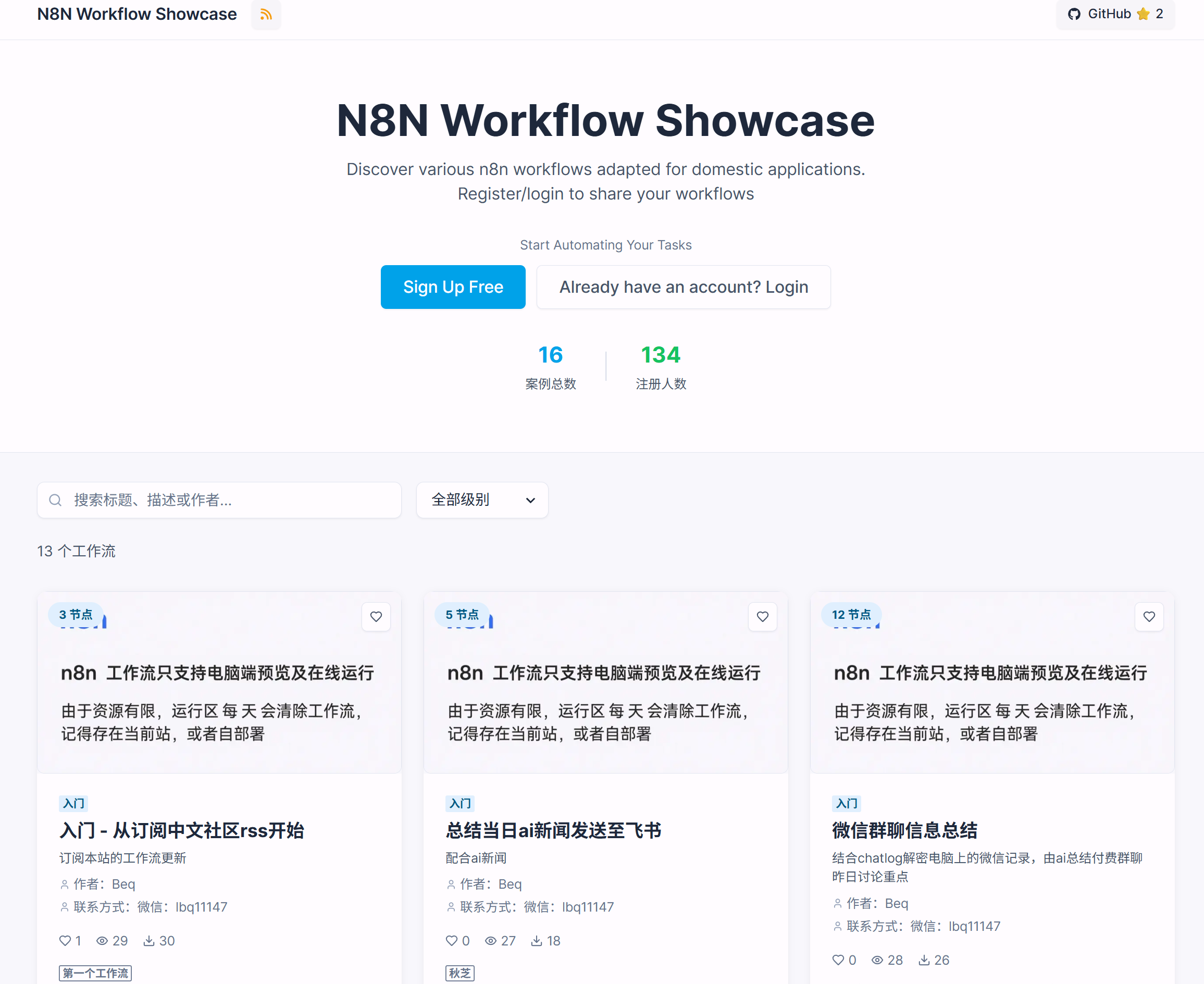Click preview thumbnail of rss workflow card
1204x984 pixels.
[219, 682]
